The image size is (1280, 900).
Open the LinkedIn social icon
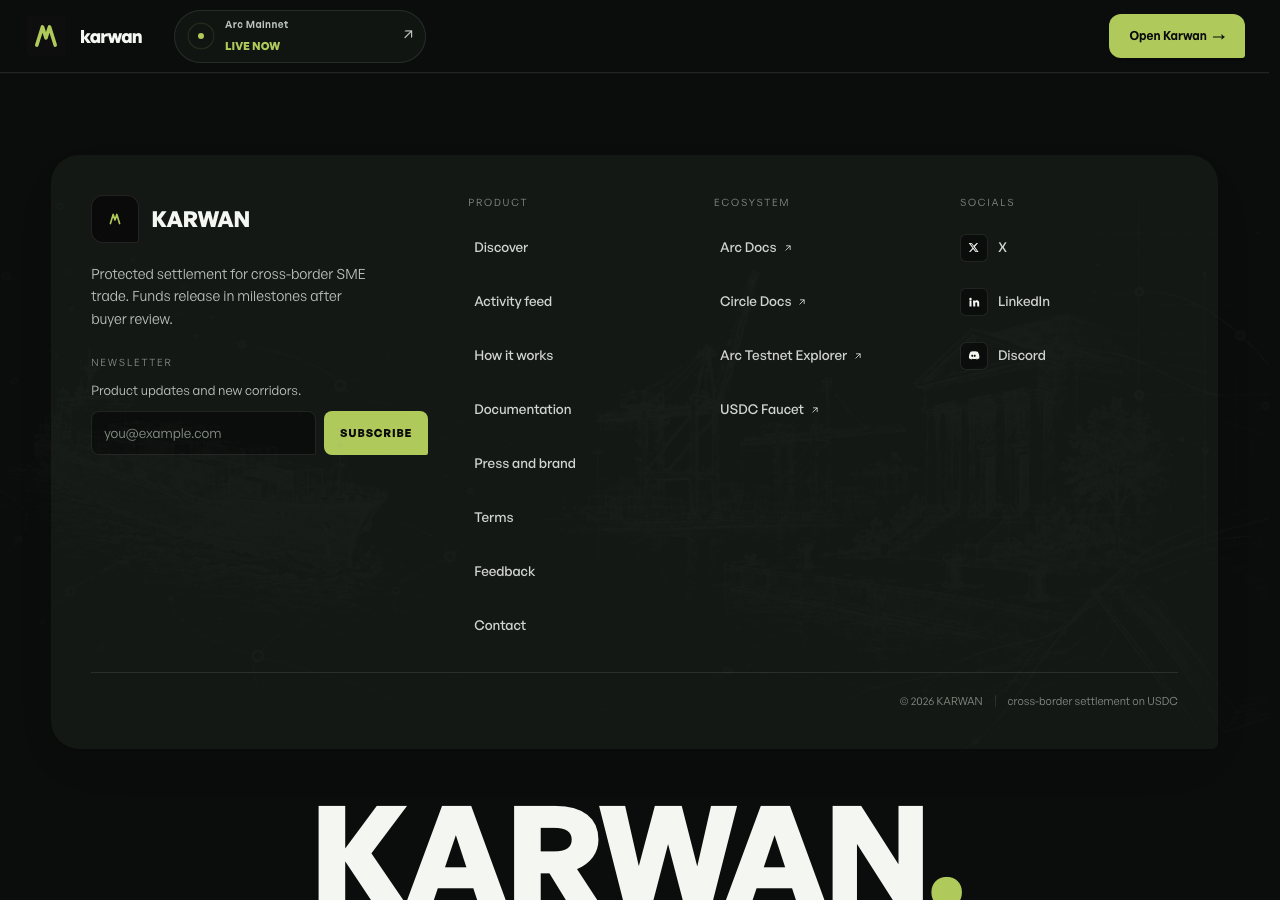click(974, 302)
